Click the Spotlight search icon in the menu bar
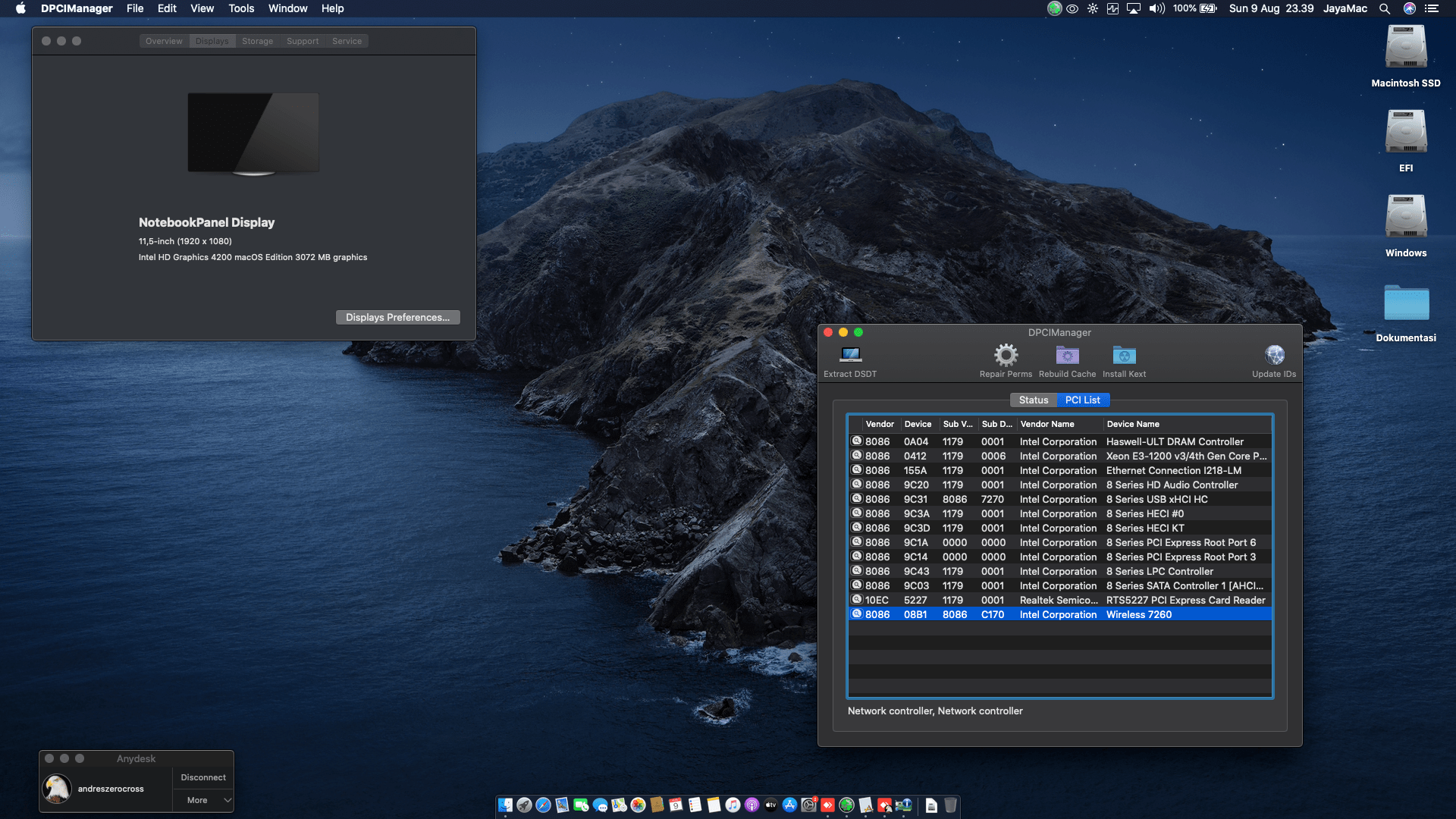The image size is (1456, 819). (1384, 8)
